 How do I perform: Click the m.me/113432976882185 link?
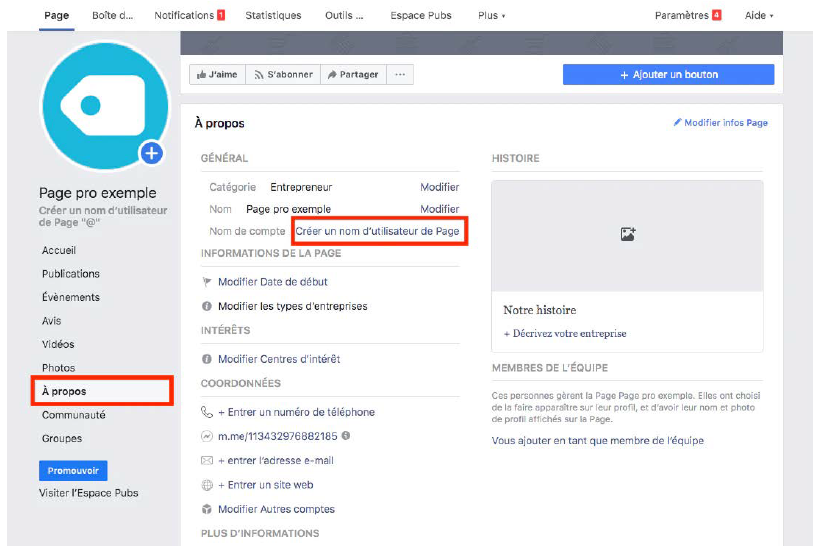[278, 436]
